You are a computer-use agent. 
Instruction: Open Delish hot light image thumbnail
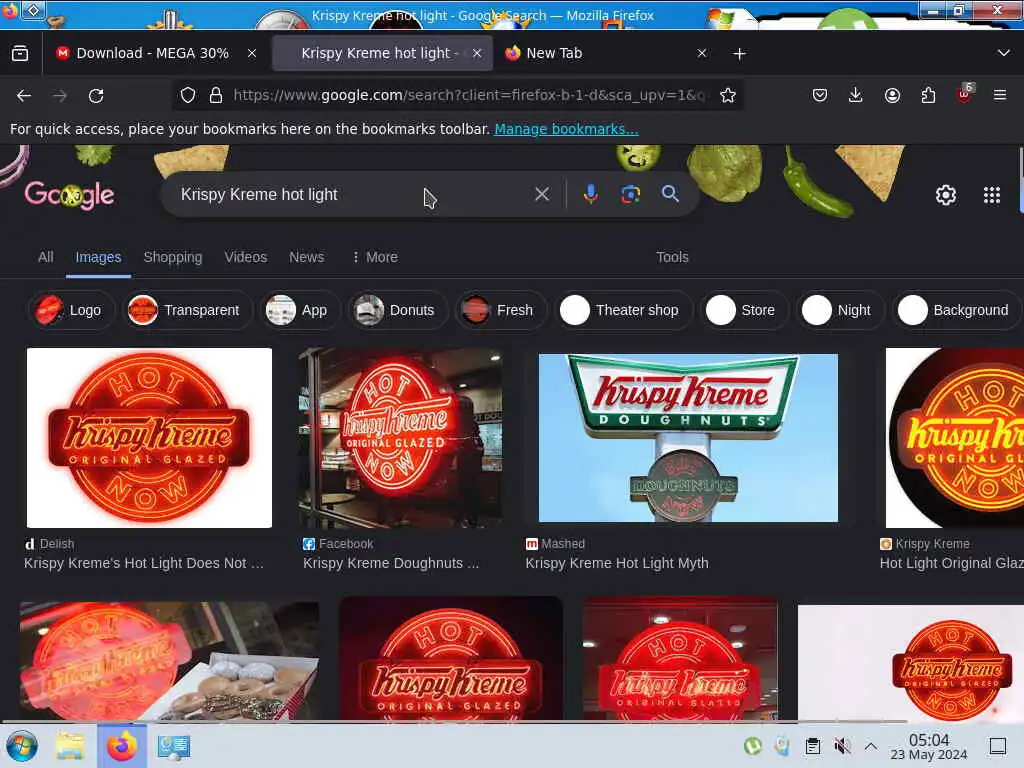[150, 438]
